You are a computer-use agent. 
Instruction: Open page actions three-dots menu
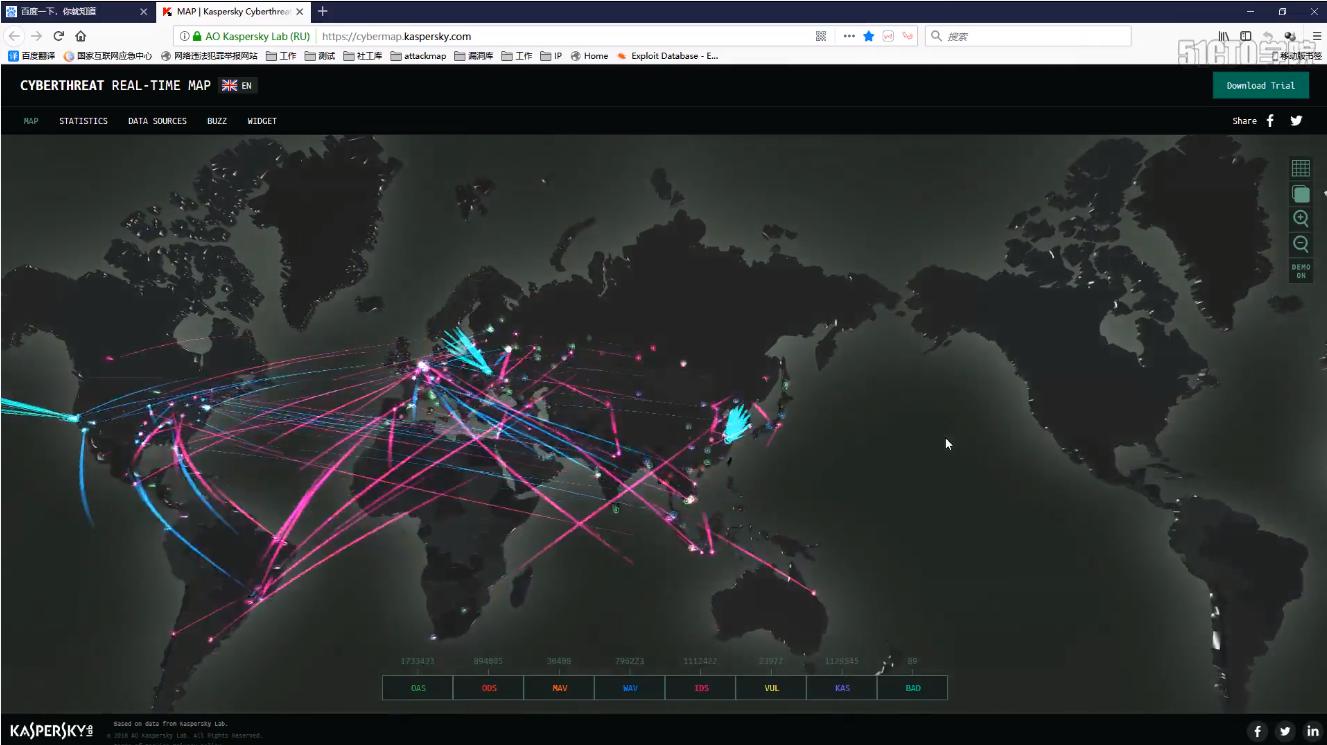pyautogui.click(x=849, y=36)
